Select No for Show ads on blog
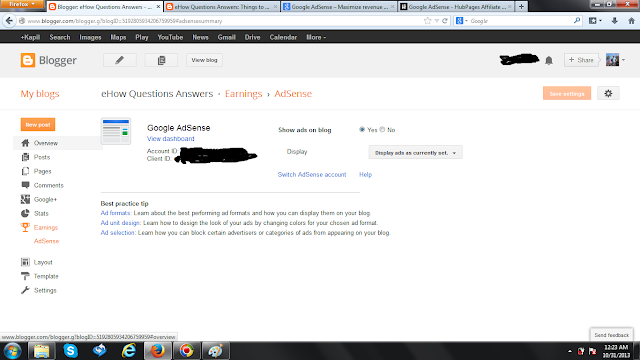640x360 pixels. (382, 129)
